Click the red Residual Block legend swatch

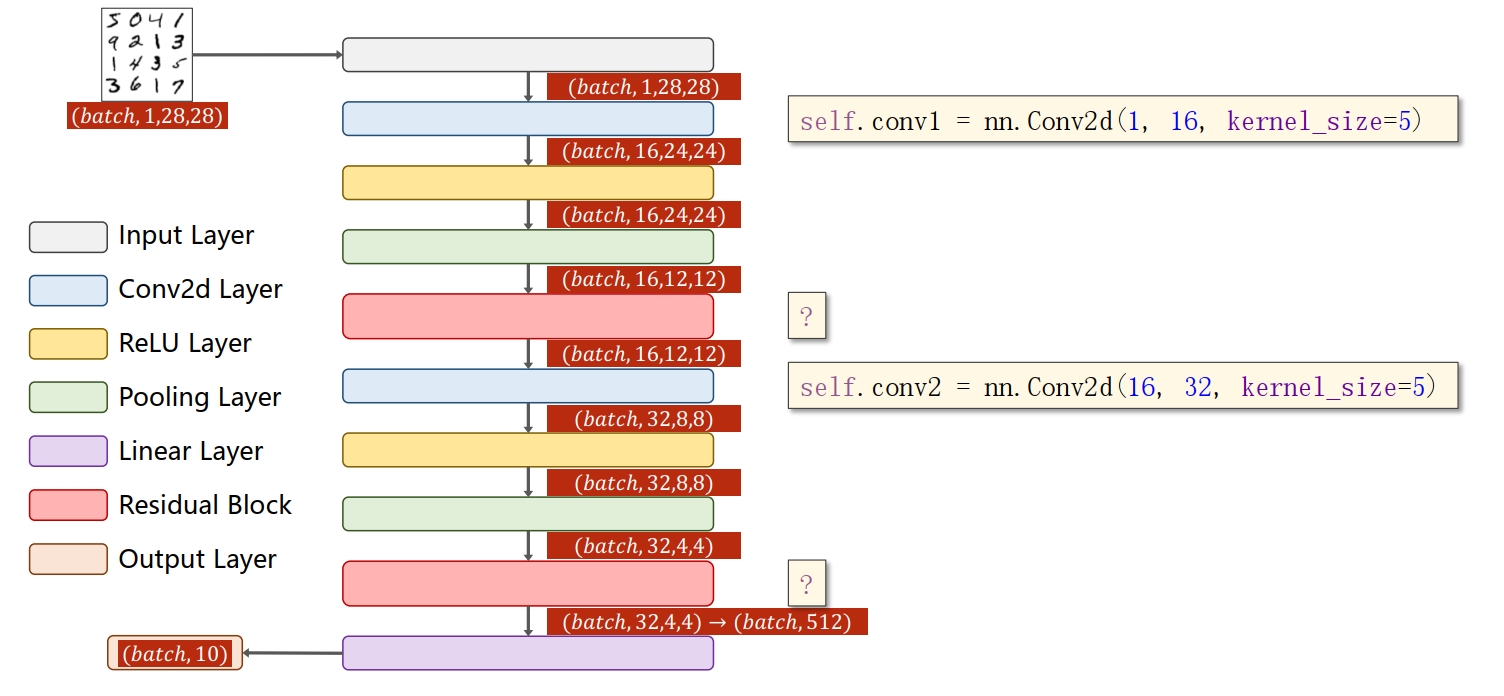[68, 505]
